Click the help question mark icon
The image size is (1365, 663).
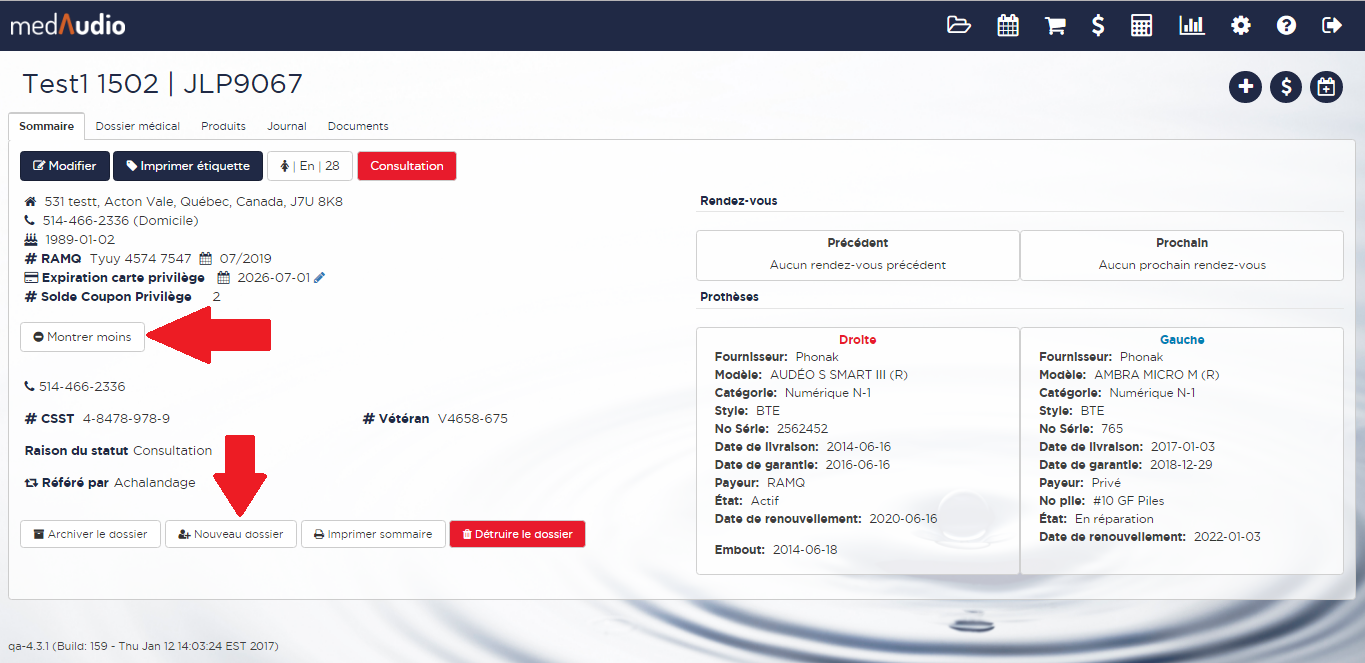(1287, 26)
